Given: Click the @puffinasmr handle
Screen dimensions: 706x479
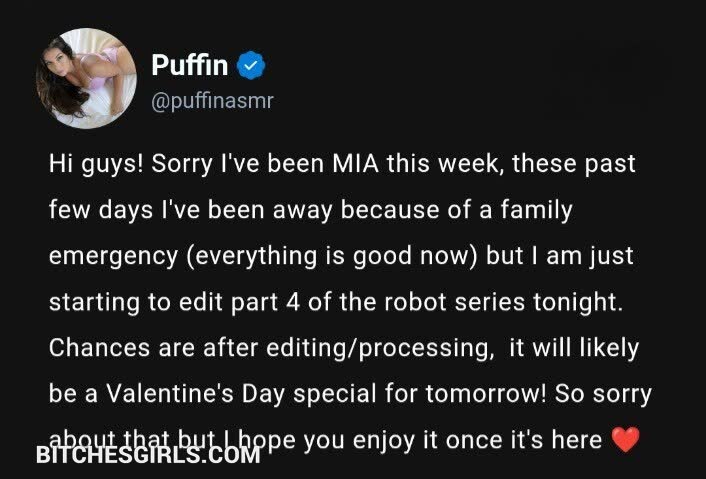Looking at the screenshot, I should coord(212,100).
